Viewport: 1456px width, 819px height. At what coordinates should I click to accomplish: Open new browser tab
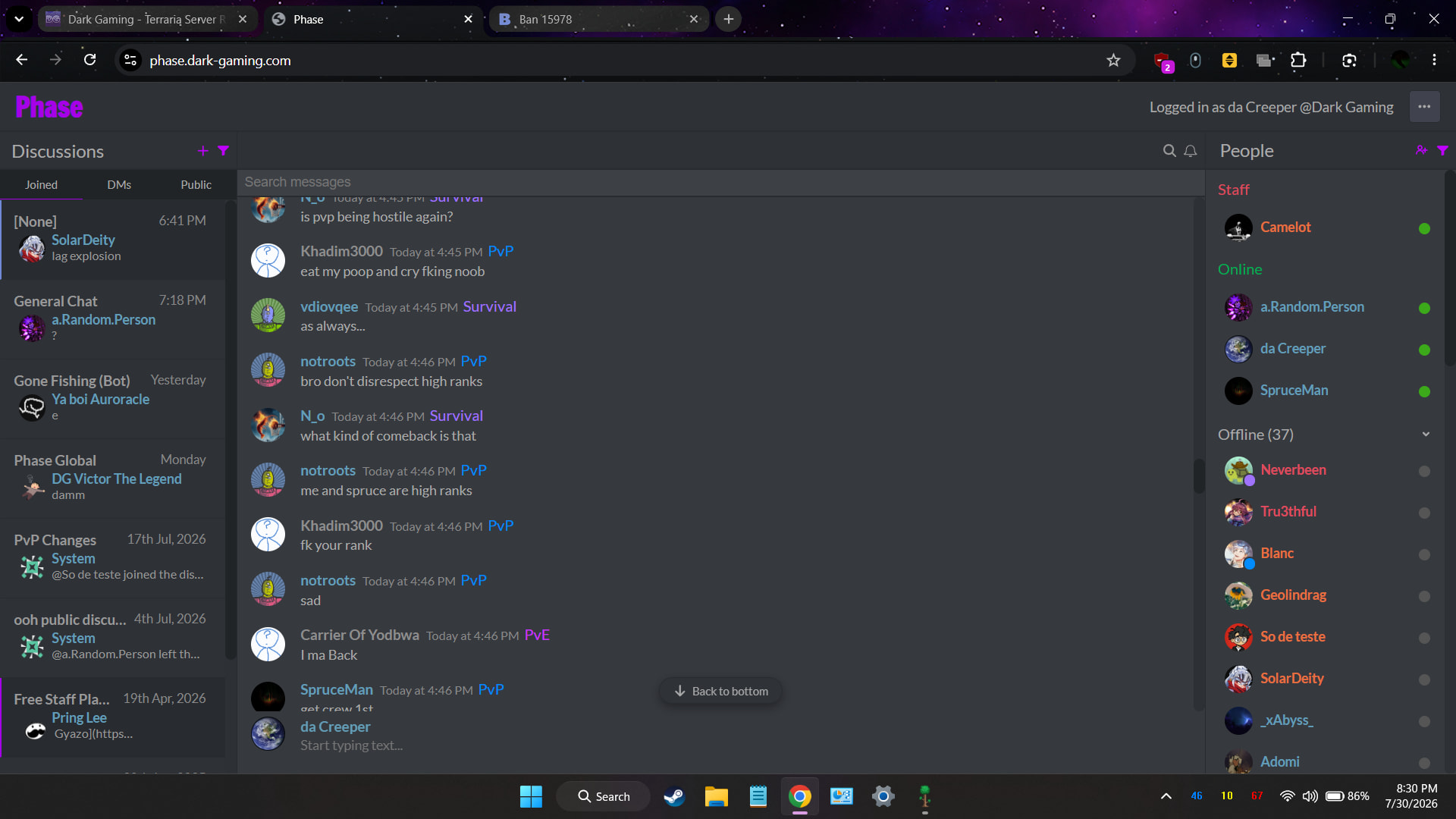728,19
